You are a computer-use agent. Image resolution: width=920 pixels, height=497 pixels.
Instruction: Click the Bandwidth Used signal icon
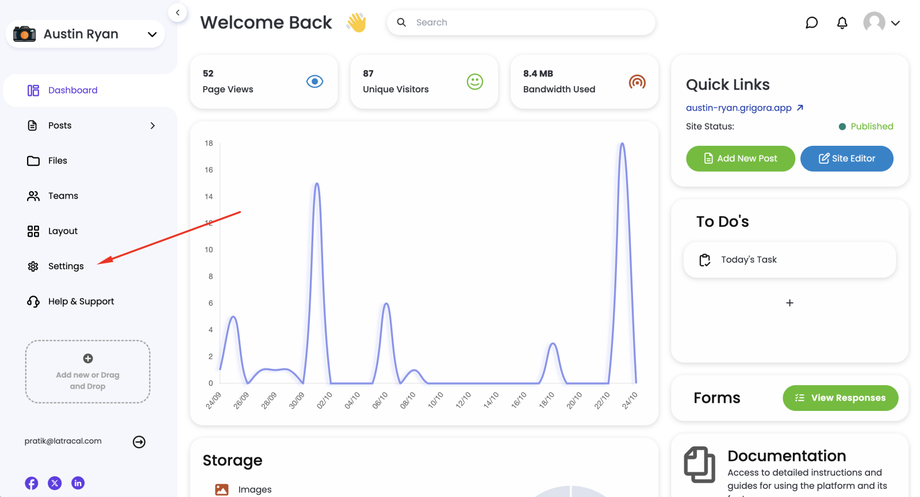(637, 82)
